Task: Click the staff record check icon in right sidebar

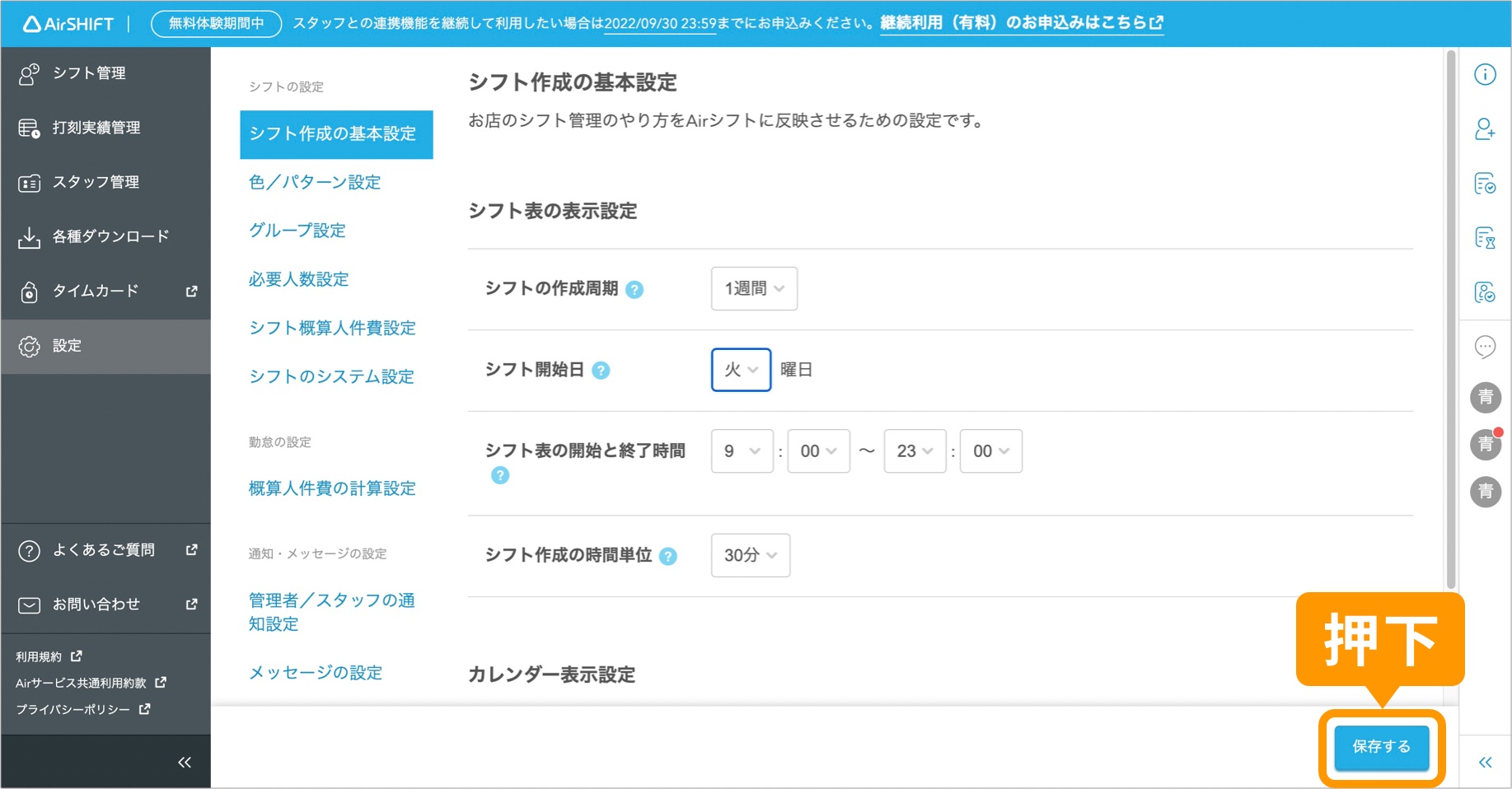Action: tap(1485, 292)
